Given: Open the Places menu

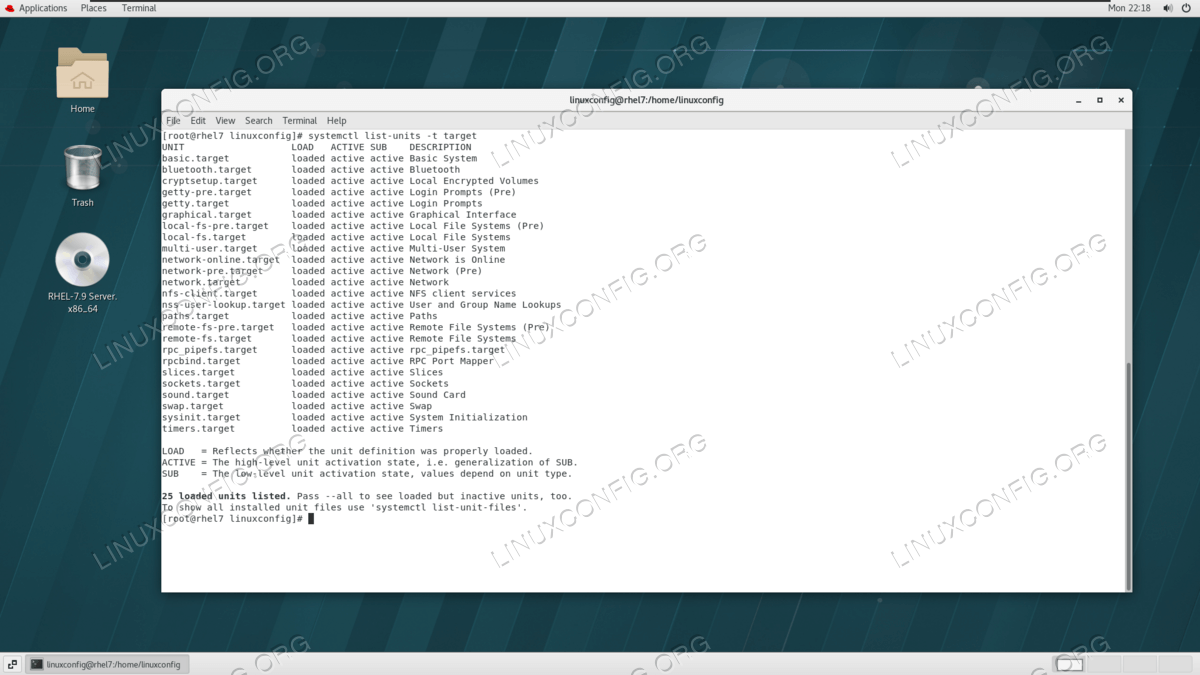Looking at the screenshot, I should point(94,8).
